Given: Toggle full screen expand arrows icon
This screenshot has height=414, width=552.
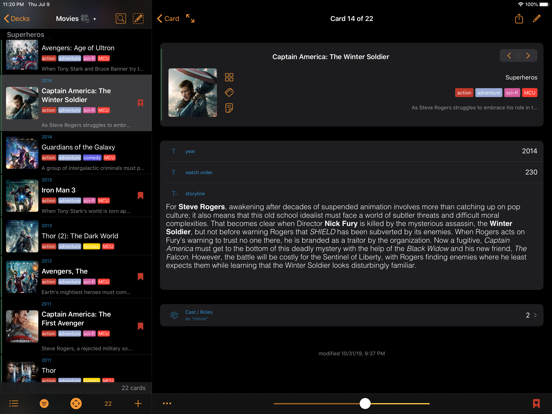Looking at the screenshot, I should (190, 18).
